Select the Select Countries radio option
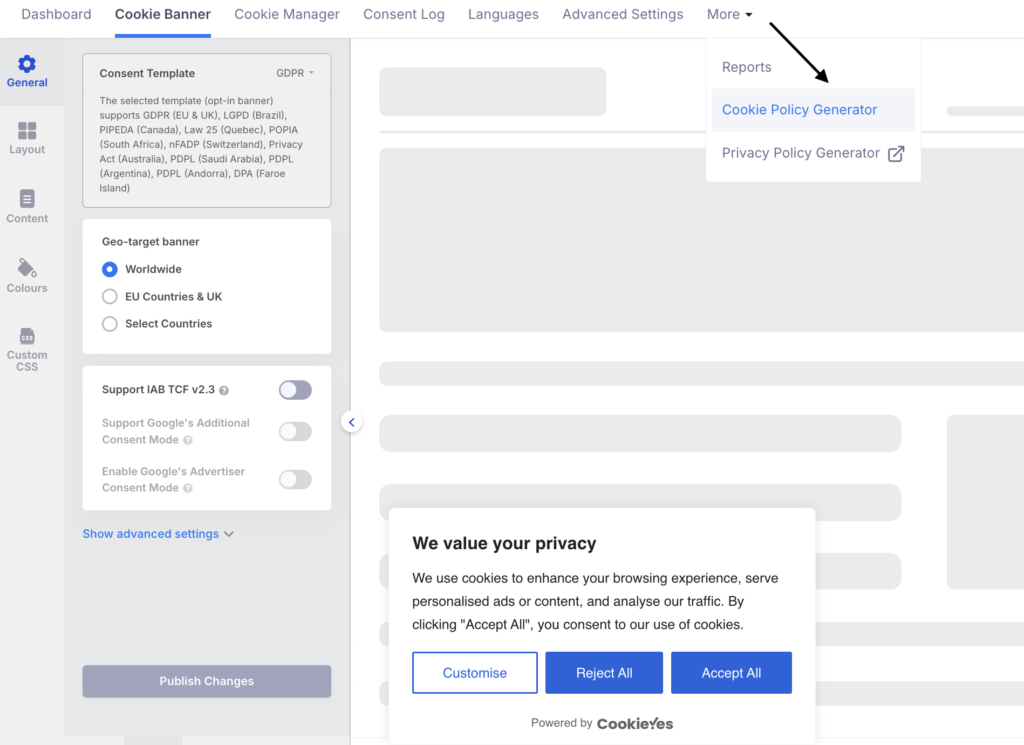The height and width of the screenshot is (745, 1024). 110,324
